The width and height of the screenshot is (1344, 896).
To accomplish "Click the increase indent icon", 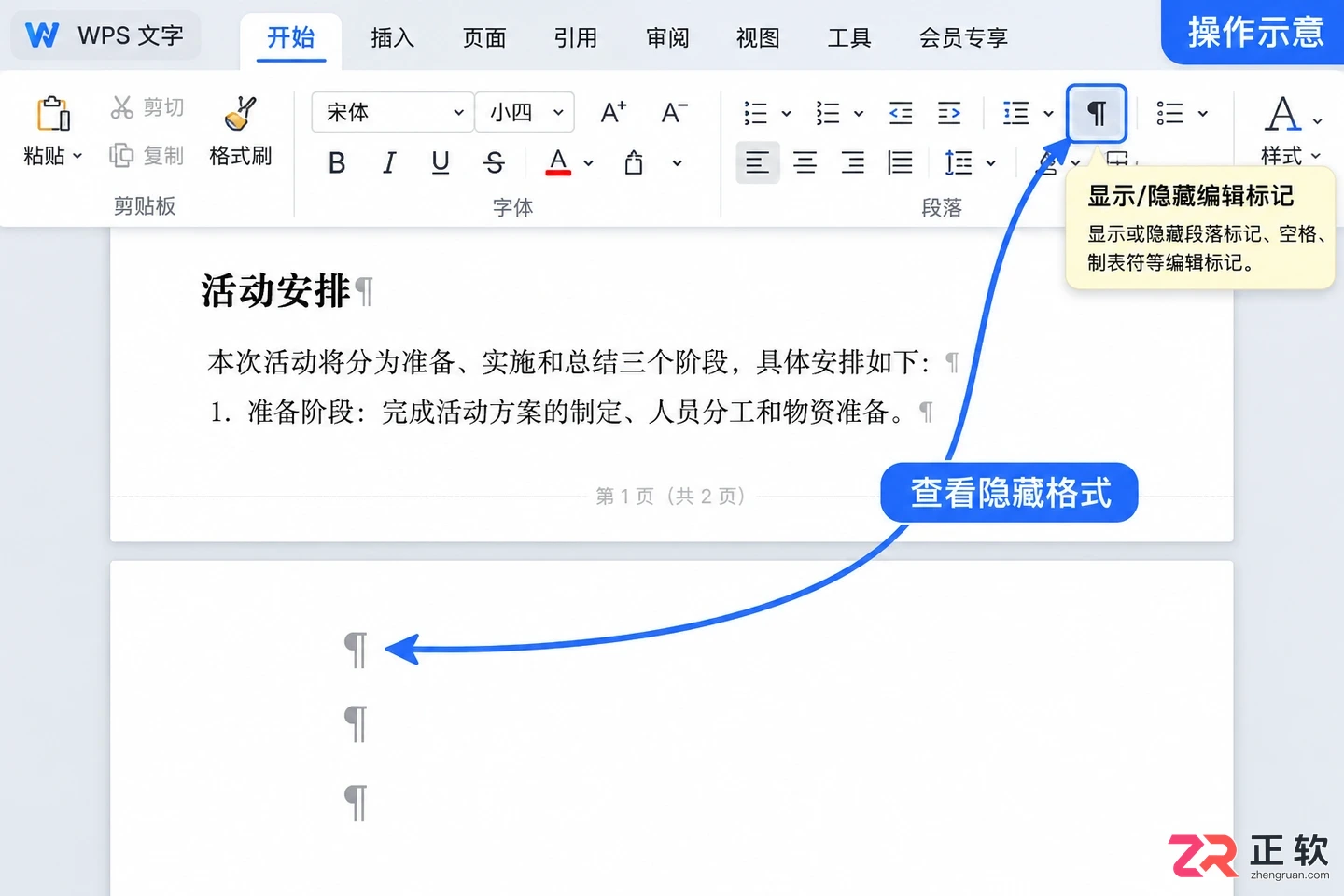I will pos(949,114).
